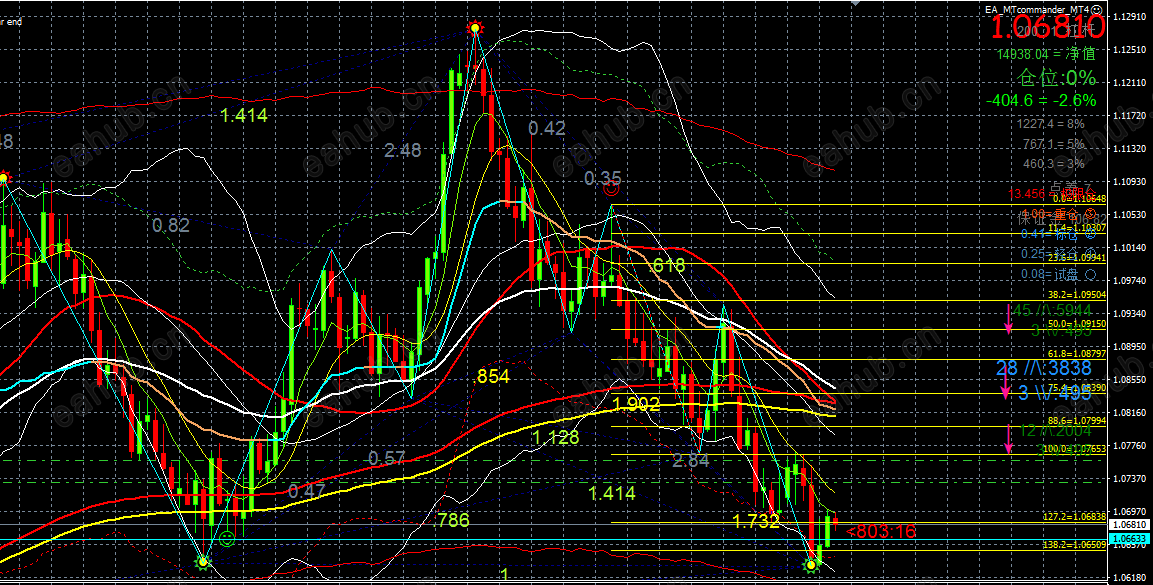Click the circle icon next to 0.41=标仓

tap(1090, 234)
